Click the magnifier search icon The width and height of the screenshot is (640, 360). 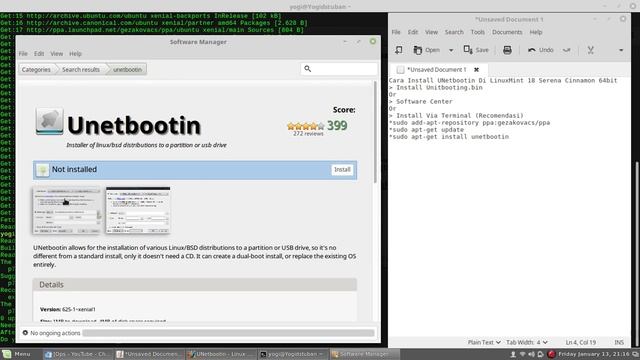click(308, 69)
